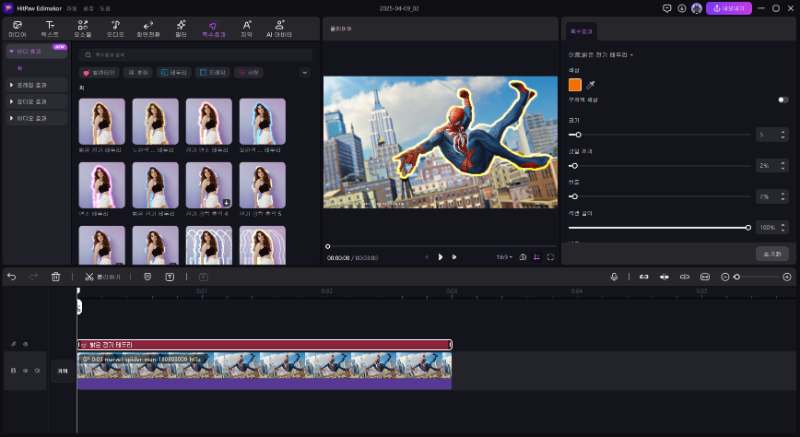Click the eyedropper color picker icon
800x437 pixels.
coord(590,85)
